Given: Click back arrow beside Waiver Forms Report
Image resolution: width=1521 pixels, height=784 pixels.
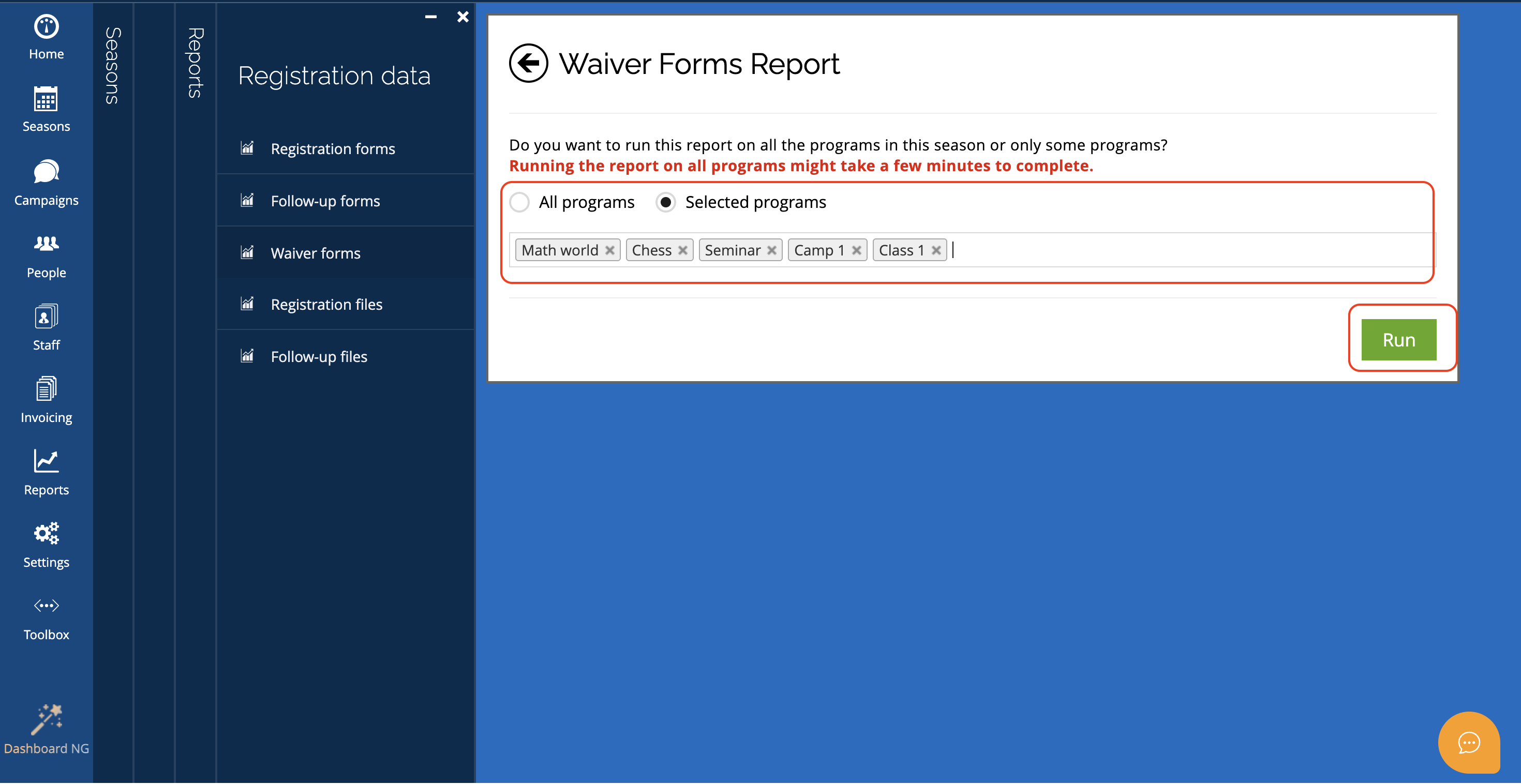Looking at the screenshot, I should pos(528,63).
